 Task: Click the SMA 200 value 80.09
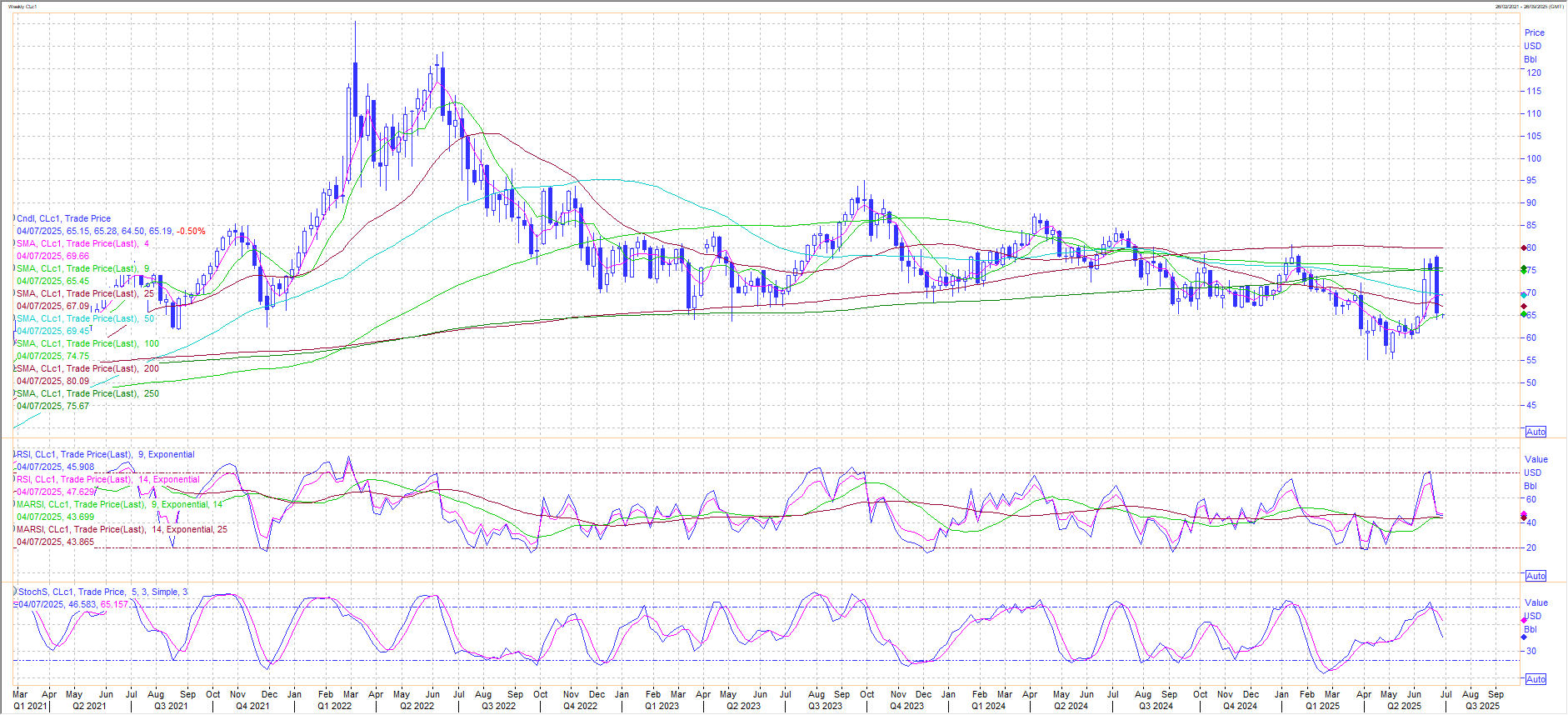coord(77,381)
